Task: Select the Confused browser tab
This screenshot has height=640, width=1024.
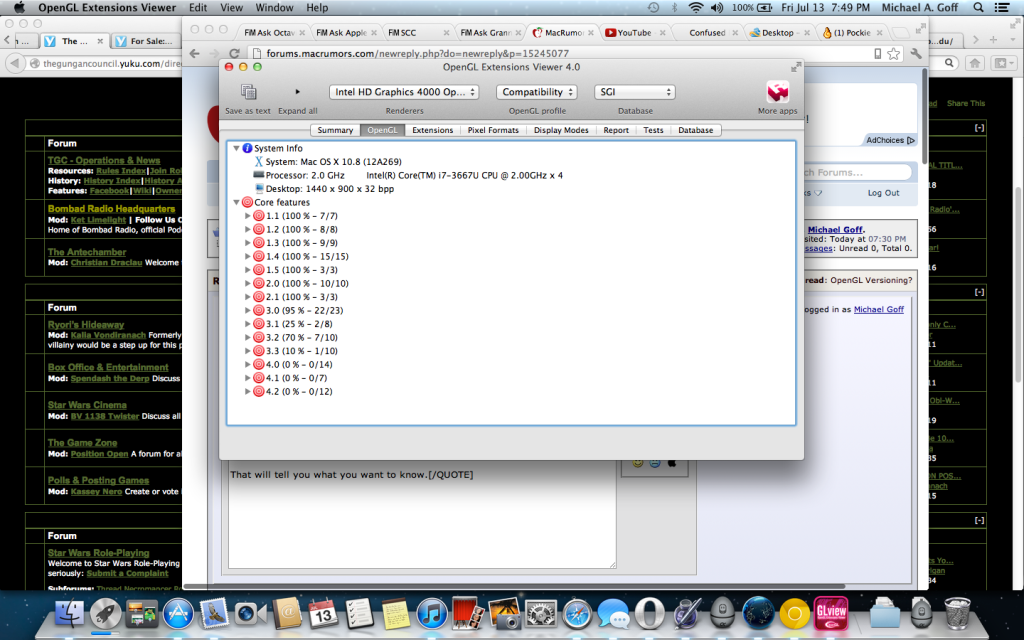Action: click(x=707, y=33)
